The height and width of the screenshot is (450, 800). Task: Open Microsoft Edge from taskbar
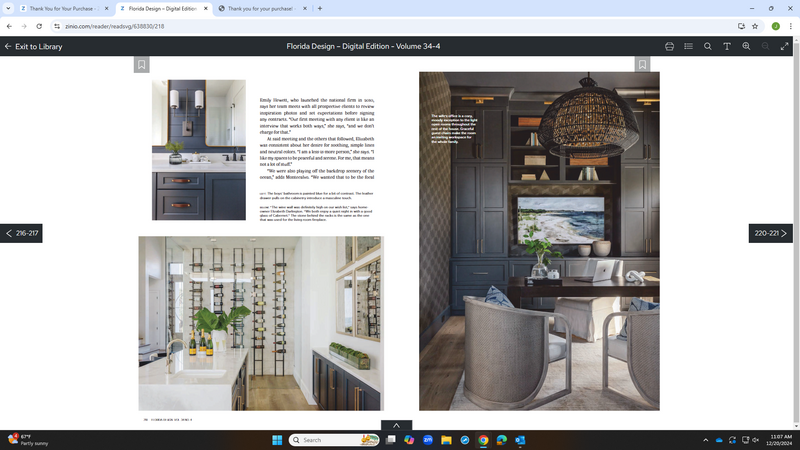502,440
